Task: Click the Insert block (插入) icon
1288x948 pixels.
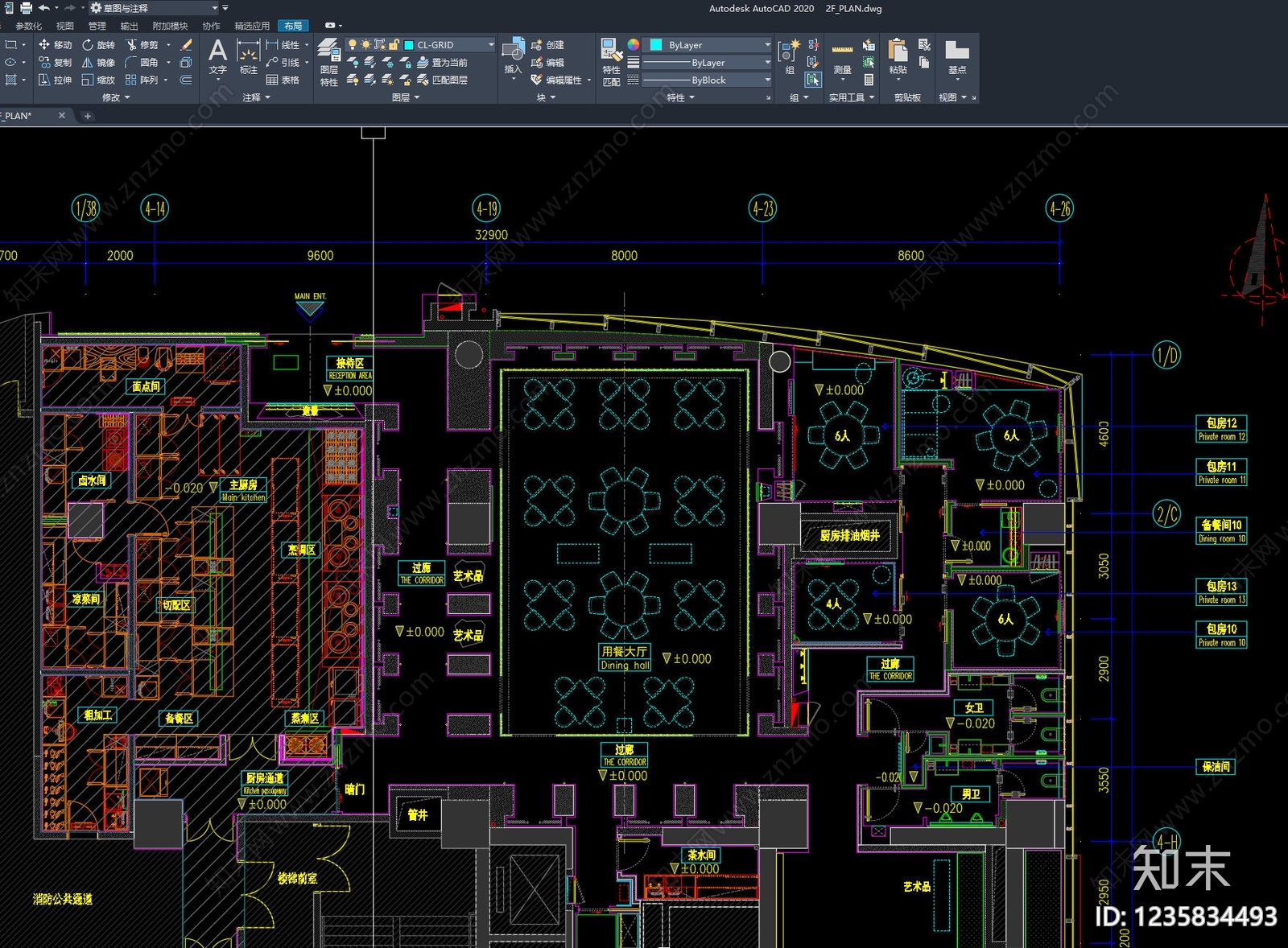Action: tap(513, 57)
